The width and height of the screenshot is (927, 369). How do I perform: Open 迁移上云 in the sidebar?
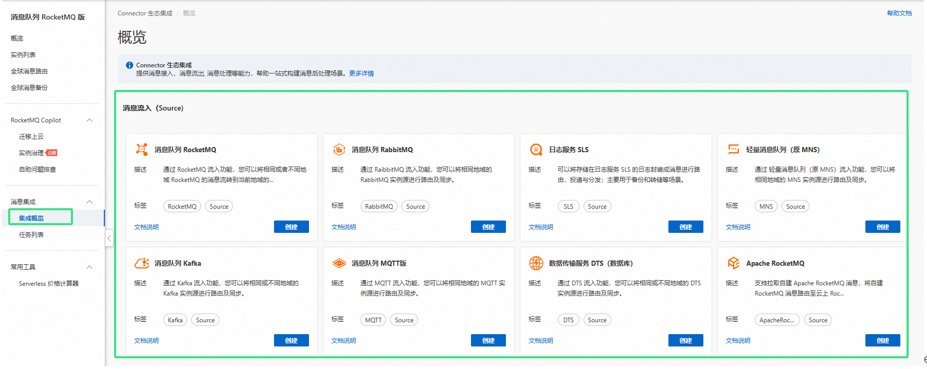click(x=31, y=137)
